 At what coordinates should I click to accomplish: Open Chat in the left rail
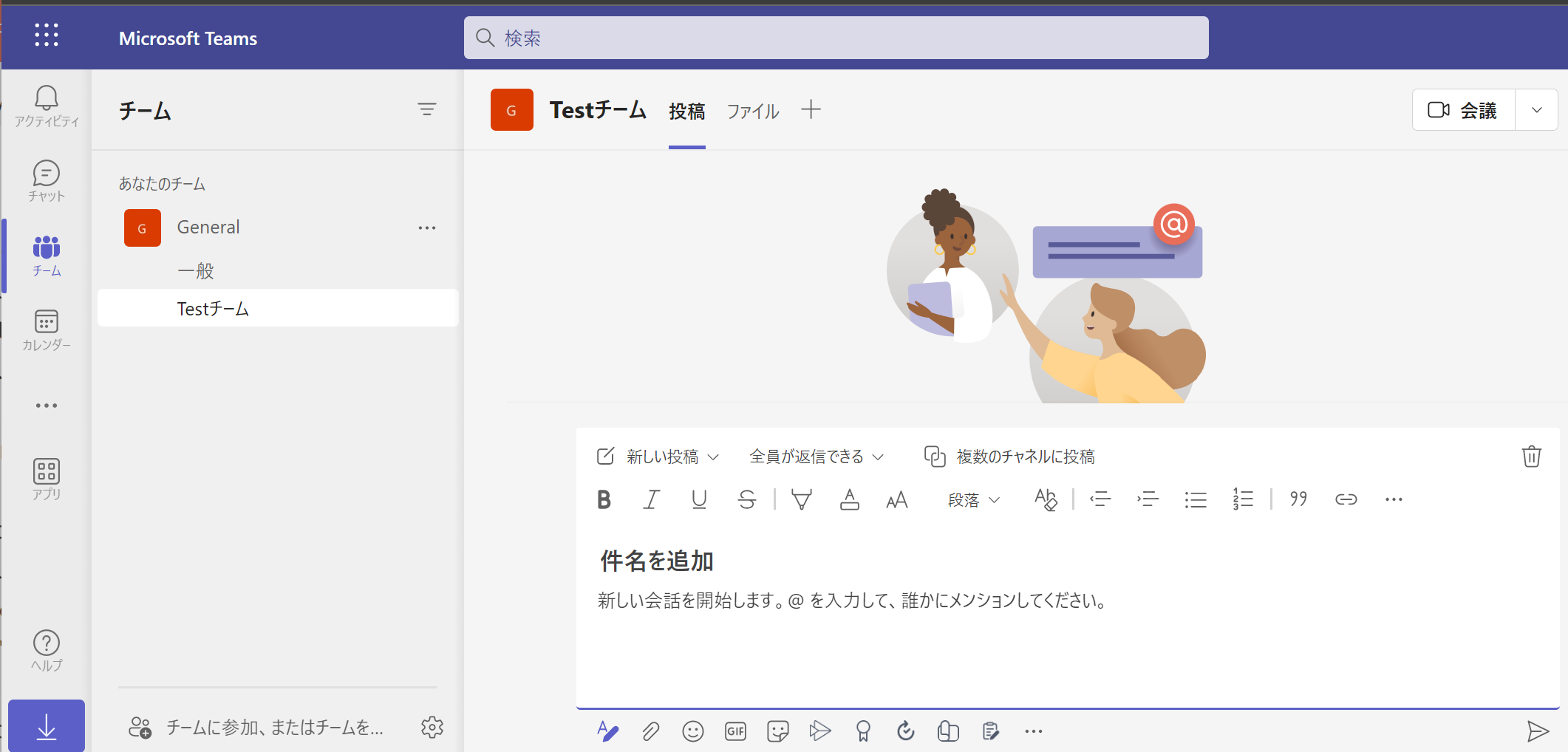tap(47, 181)
